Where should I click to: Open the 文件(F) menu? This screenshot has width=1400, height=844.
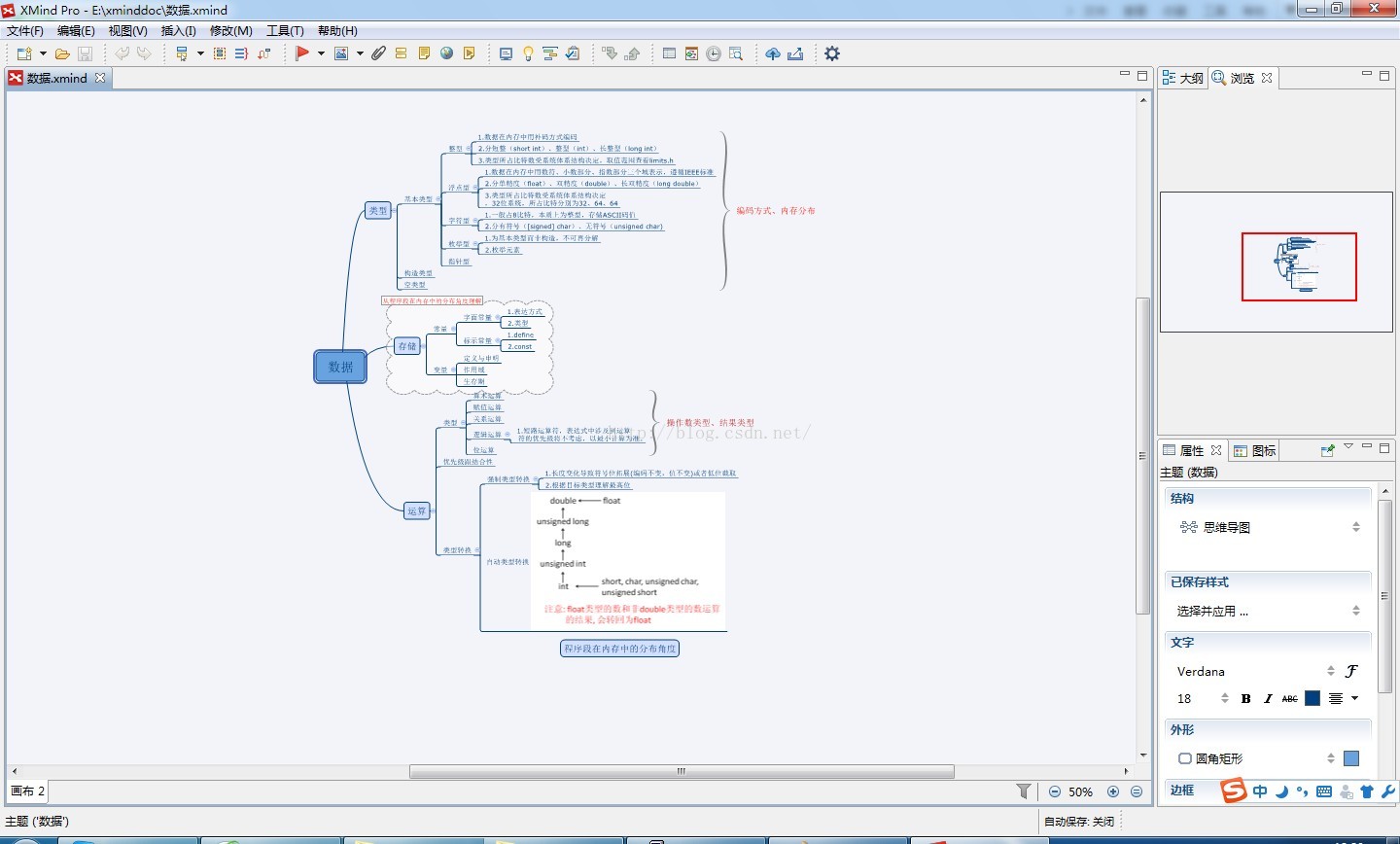coord(25,31)
